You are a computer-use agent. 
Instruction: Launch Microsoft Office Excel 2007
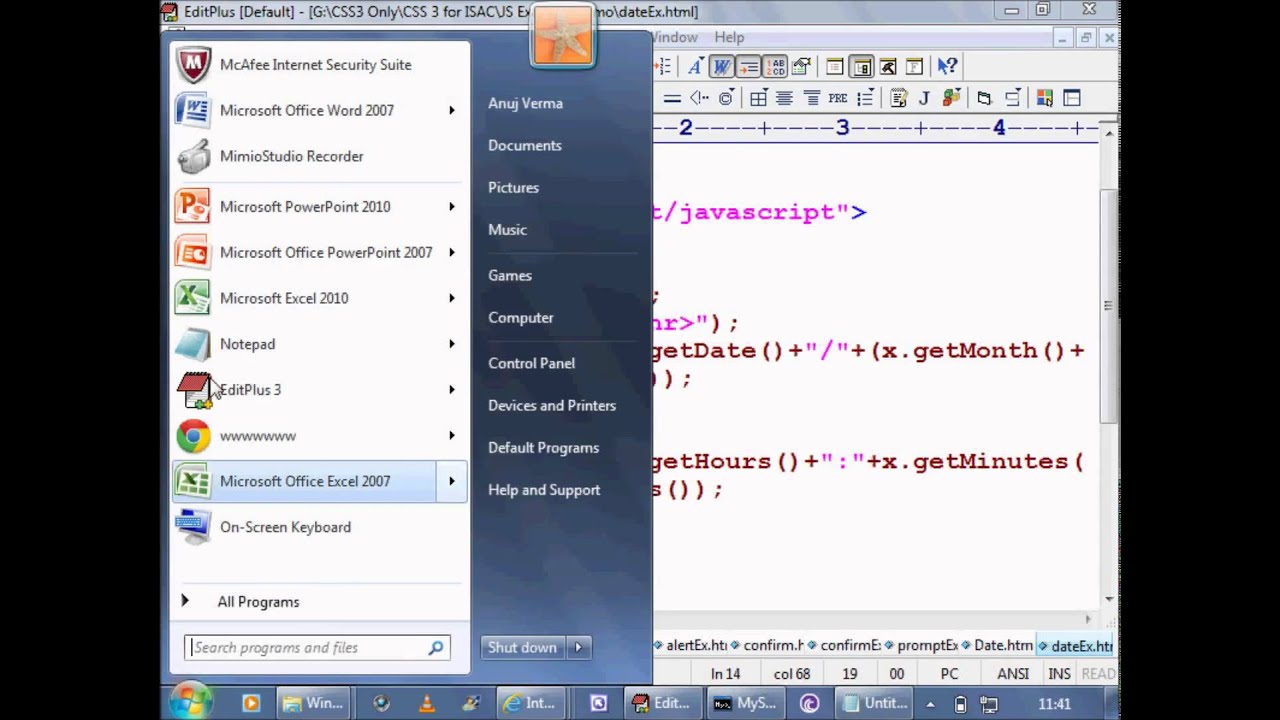click(x=305, y=482)
